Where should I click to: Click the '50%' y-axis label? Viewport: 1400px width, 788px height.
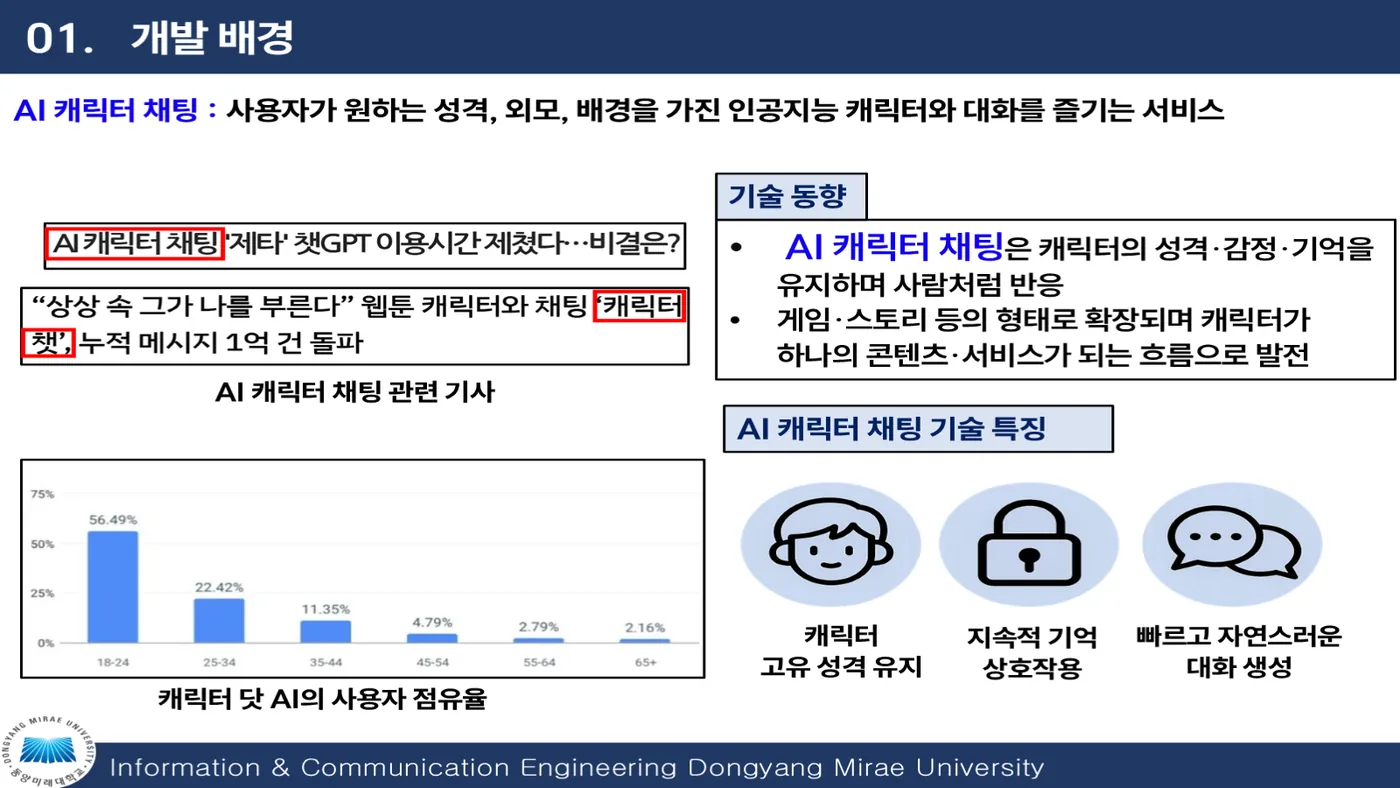43,544
